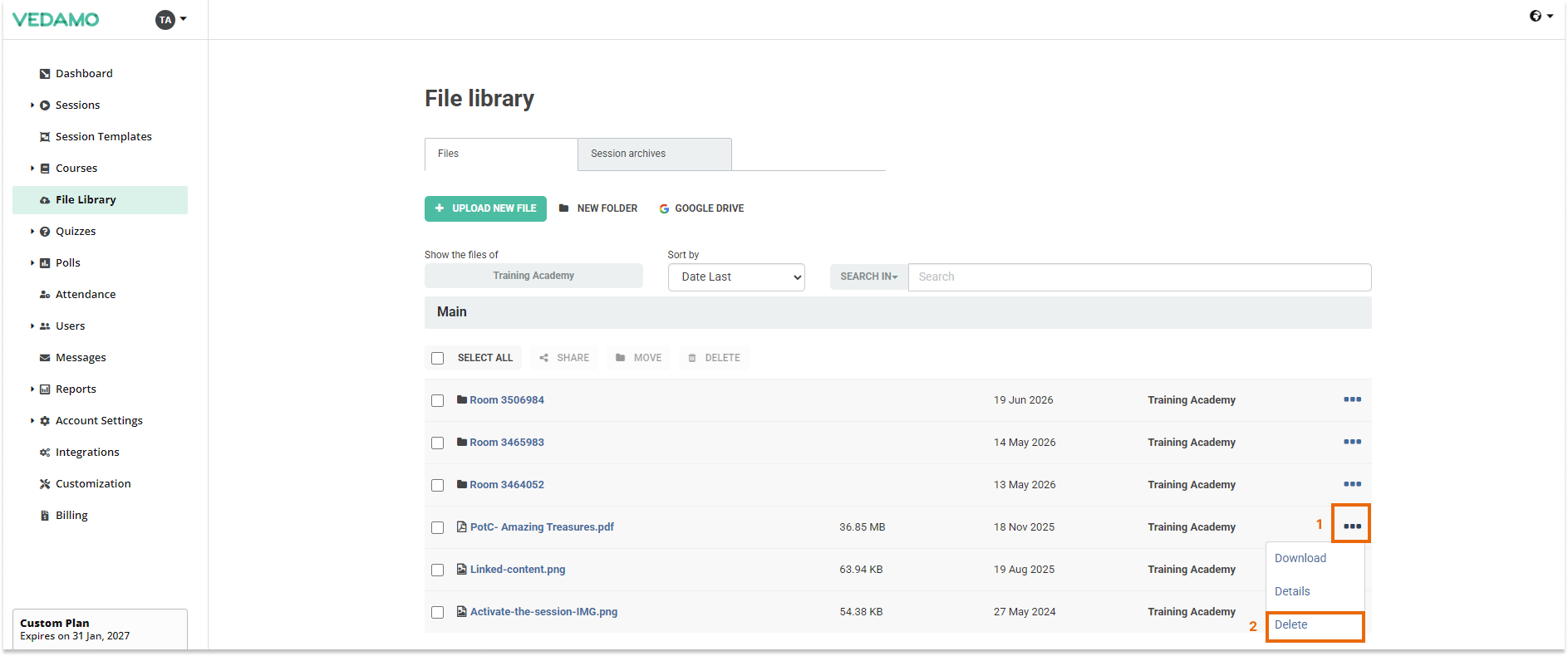Click the Sessions play icon
Image resolution: width=1568 pixels, height=656 pixels.
45,105
